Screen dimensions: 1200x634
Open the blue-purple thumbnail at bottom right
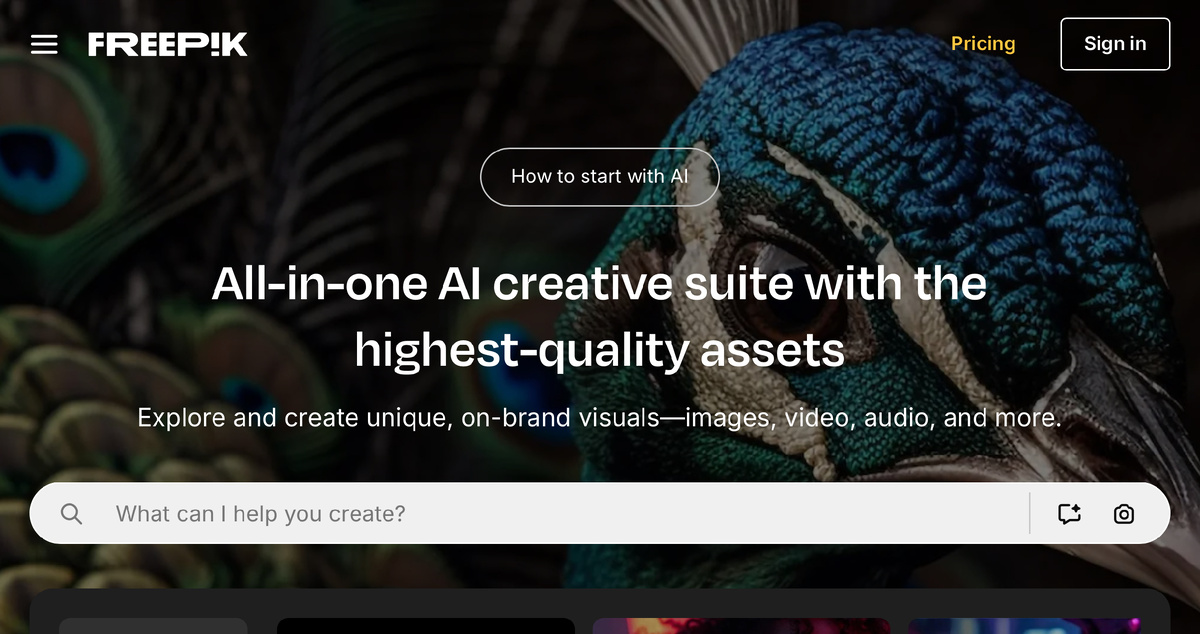point(1024,626)
